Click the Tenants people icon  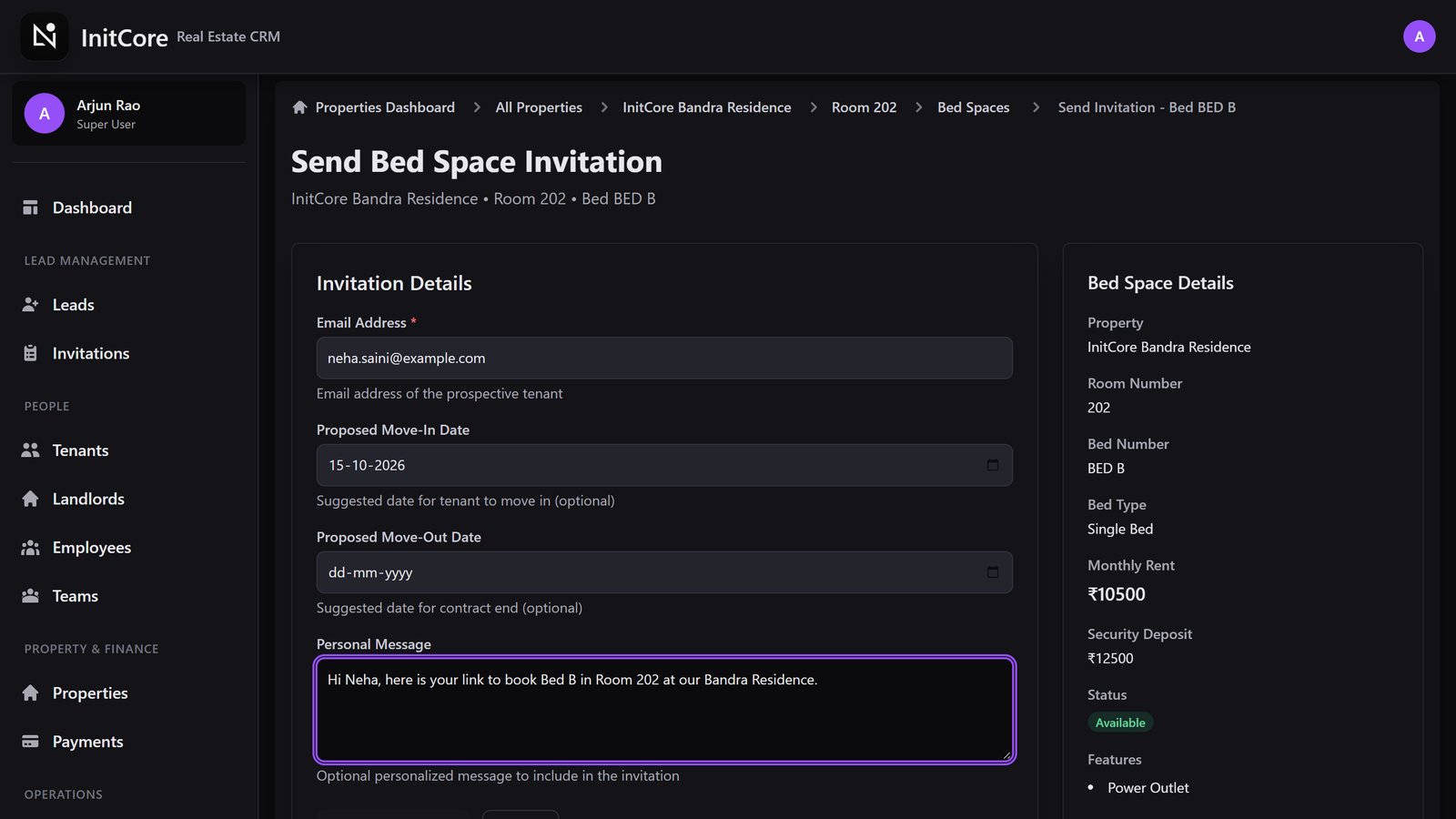click(30, 450)
